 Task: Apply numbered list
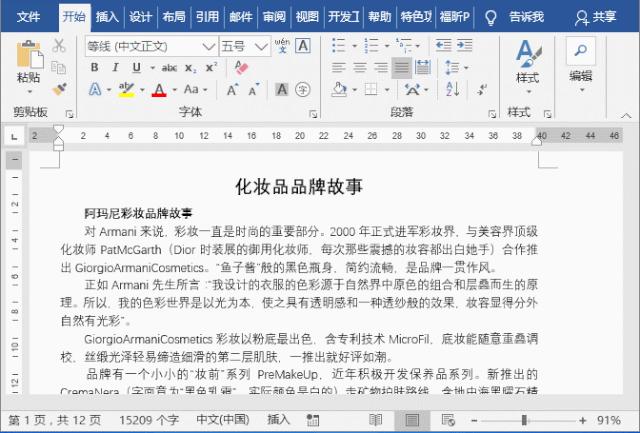click(x=371, y=45)
